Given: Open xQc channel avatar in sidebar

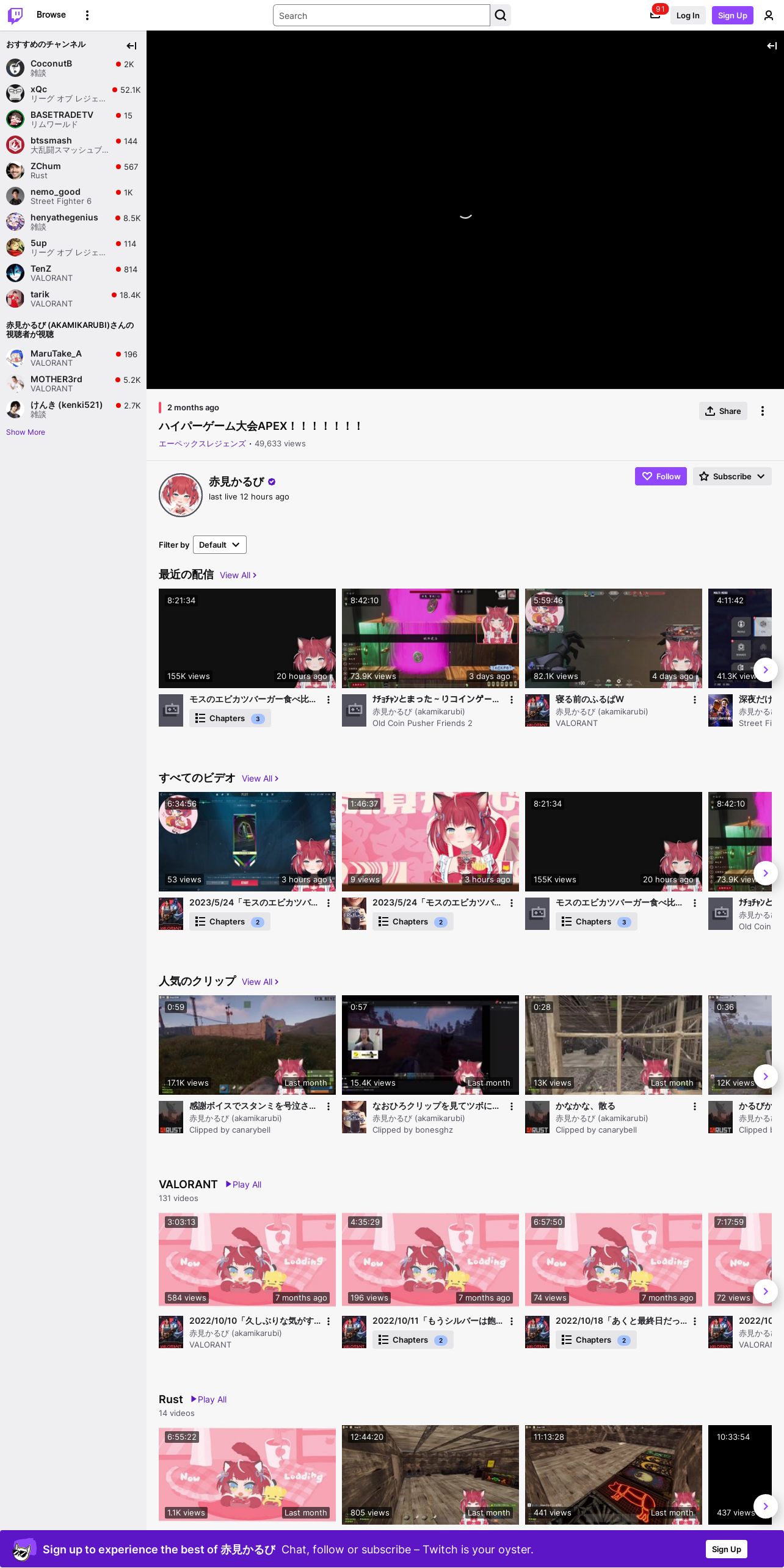Looking at the screenshot, I should pyautogui.click(x=15, y=93).
